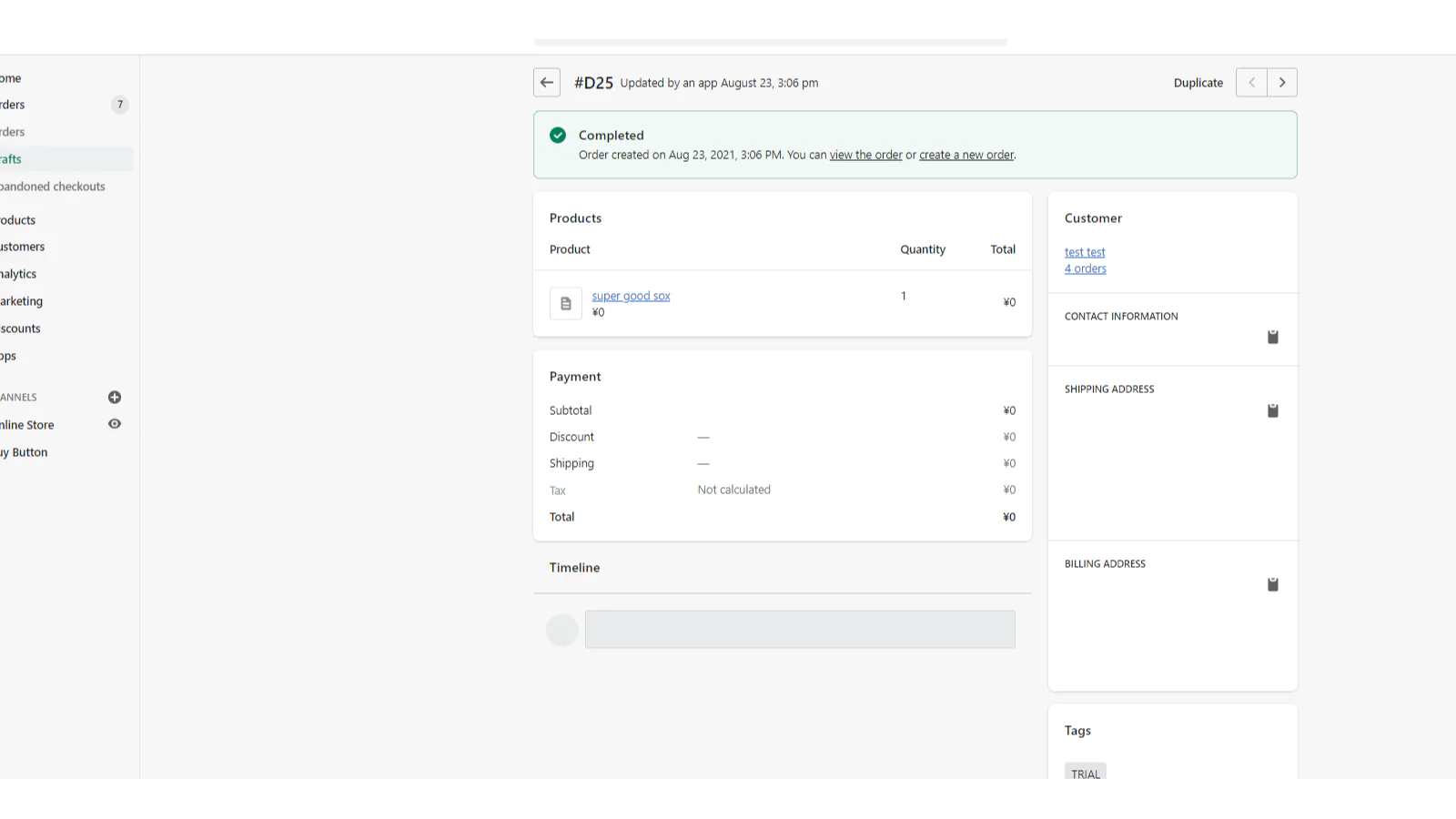Select Analytics in the sidebar
The height and width of the screenshot is (819, 1456).
point(19,274)
